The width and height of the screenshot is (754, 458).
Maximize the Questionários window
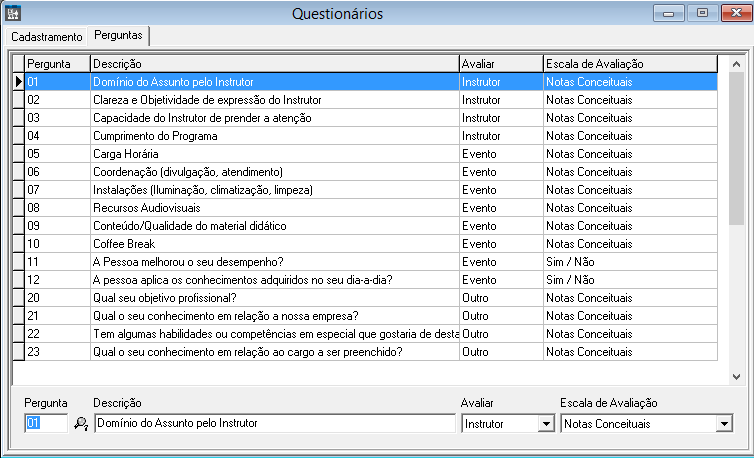703,13
